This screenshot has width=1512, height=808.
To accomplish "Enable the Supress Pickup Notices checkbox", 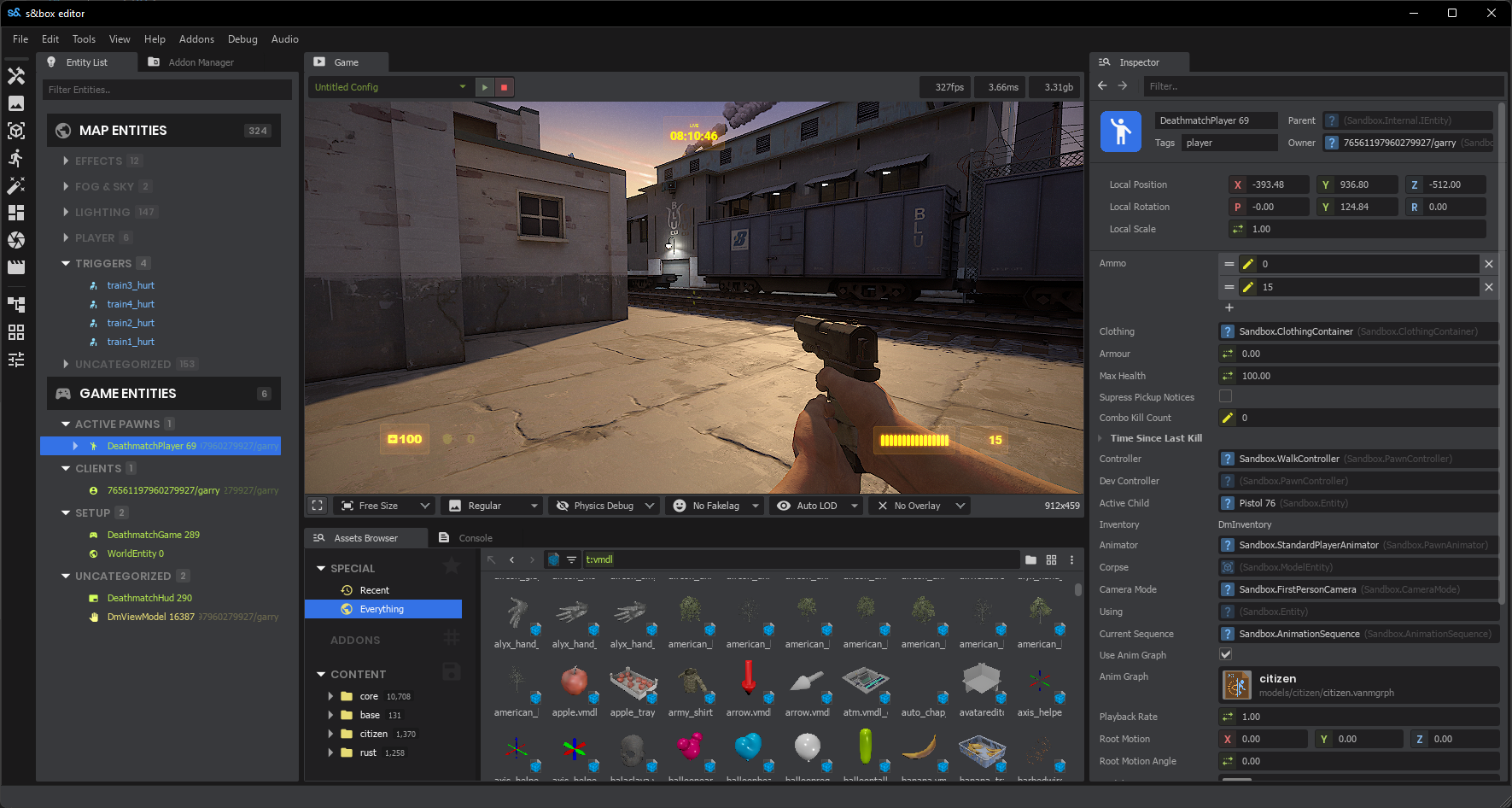I will [1225, 396].
